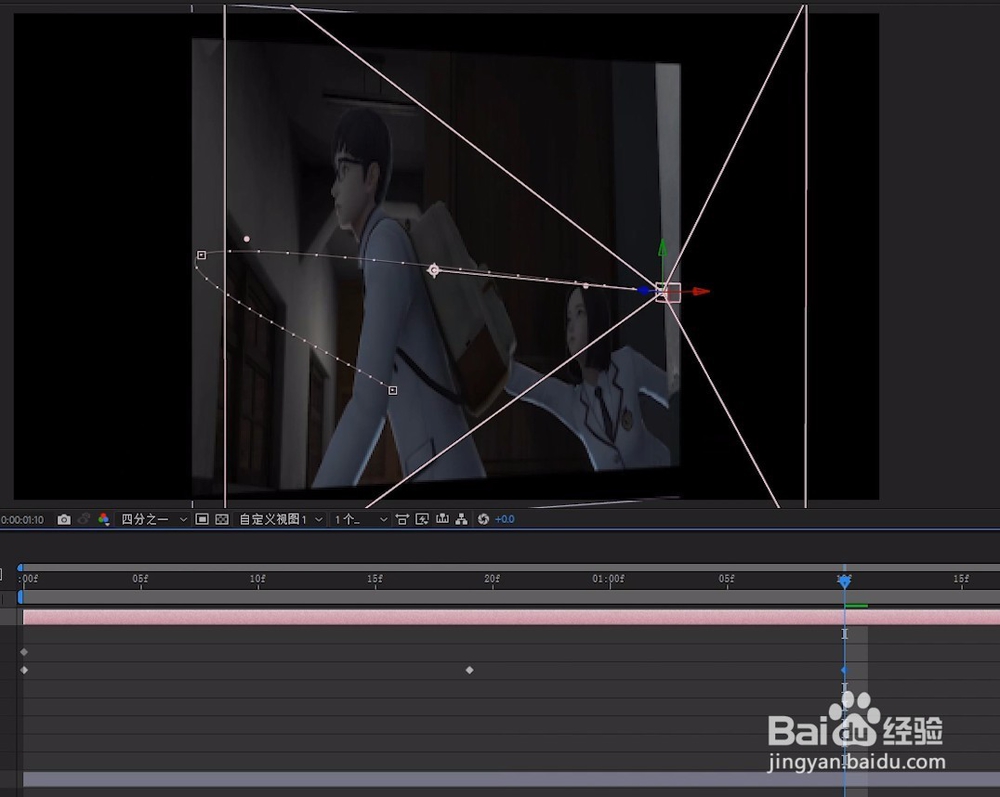Click the 10f mark on the time ruler
This screenshot has width=1000, height=797.
click(258, 579)
